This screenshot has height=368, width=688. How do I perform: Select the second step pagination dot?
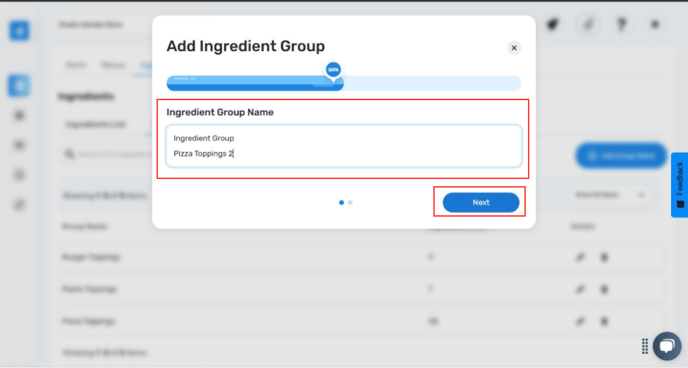(x=350, y=203)
